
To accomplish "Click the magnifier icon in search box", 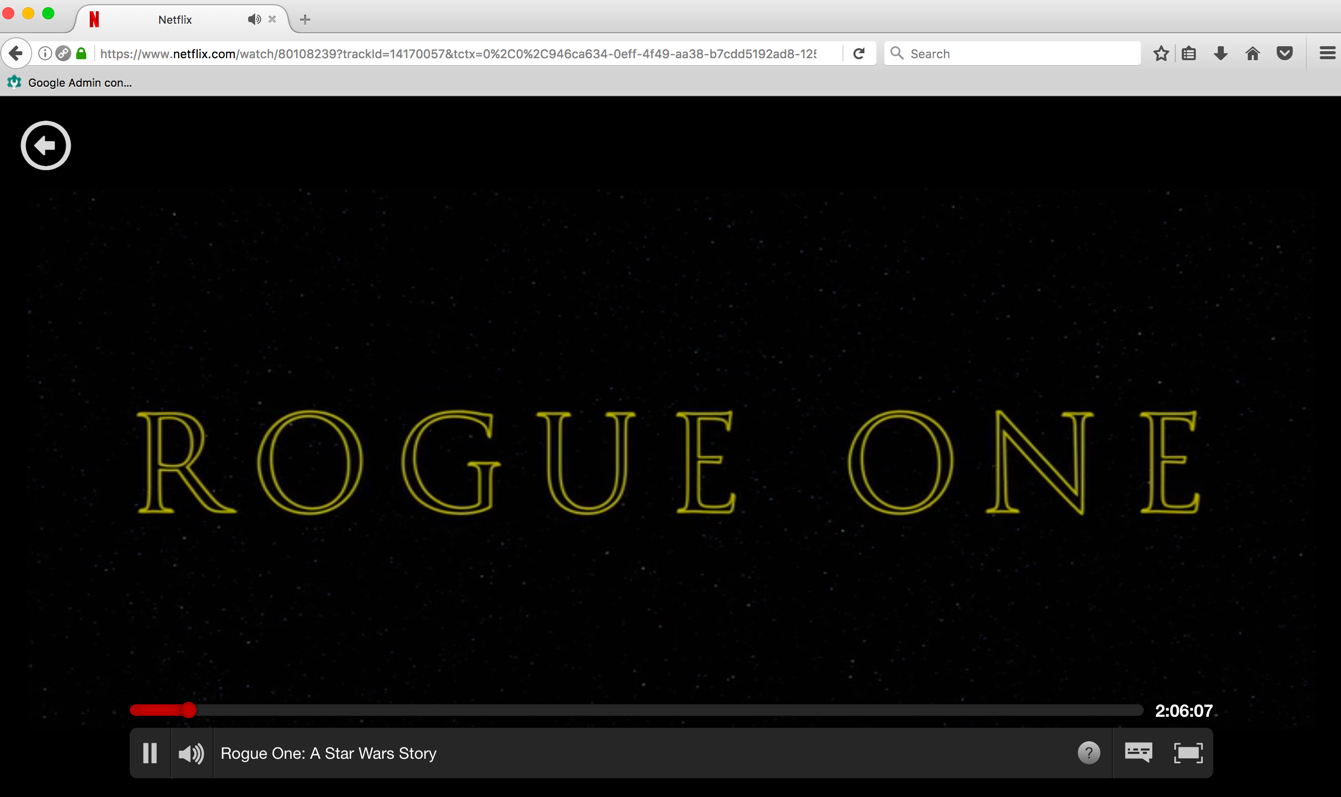I will (897, 53).
